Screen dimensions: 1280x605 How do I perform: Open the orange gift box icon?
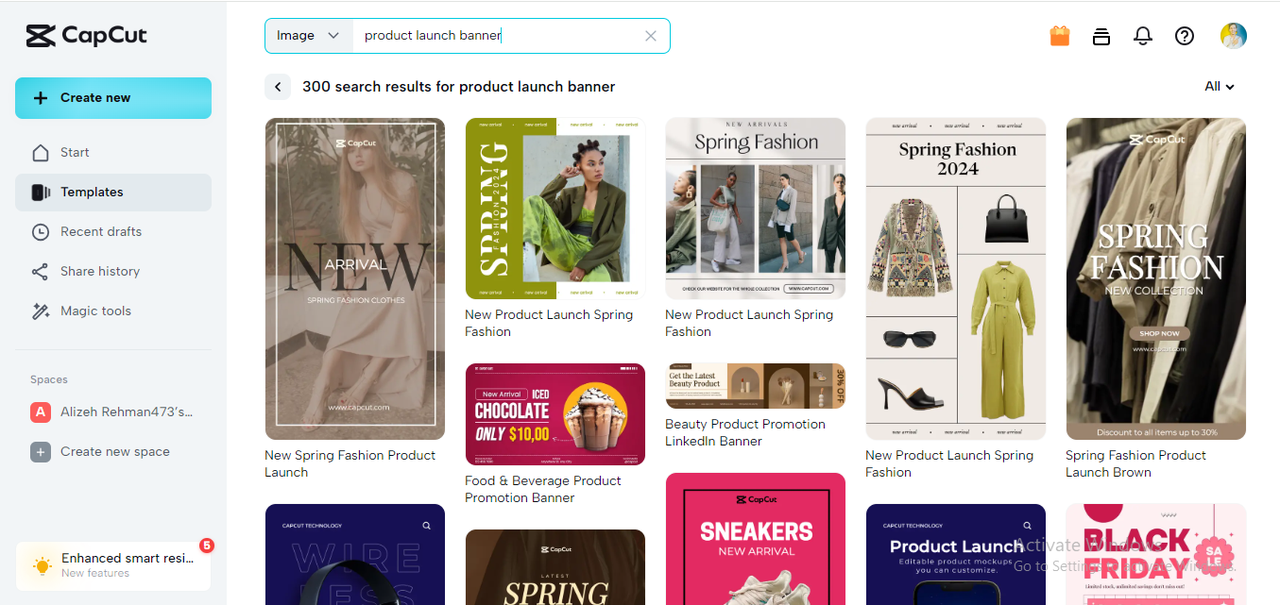tap(1060, 36)
